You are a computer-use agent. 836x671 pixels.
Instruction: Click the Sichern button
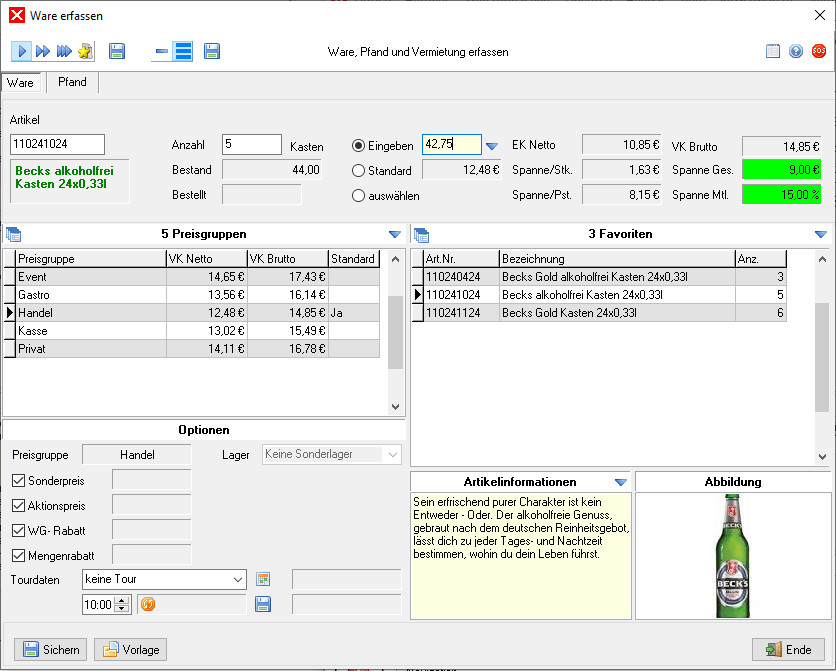coord(50,649)
